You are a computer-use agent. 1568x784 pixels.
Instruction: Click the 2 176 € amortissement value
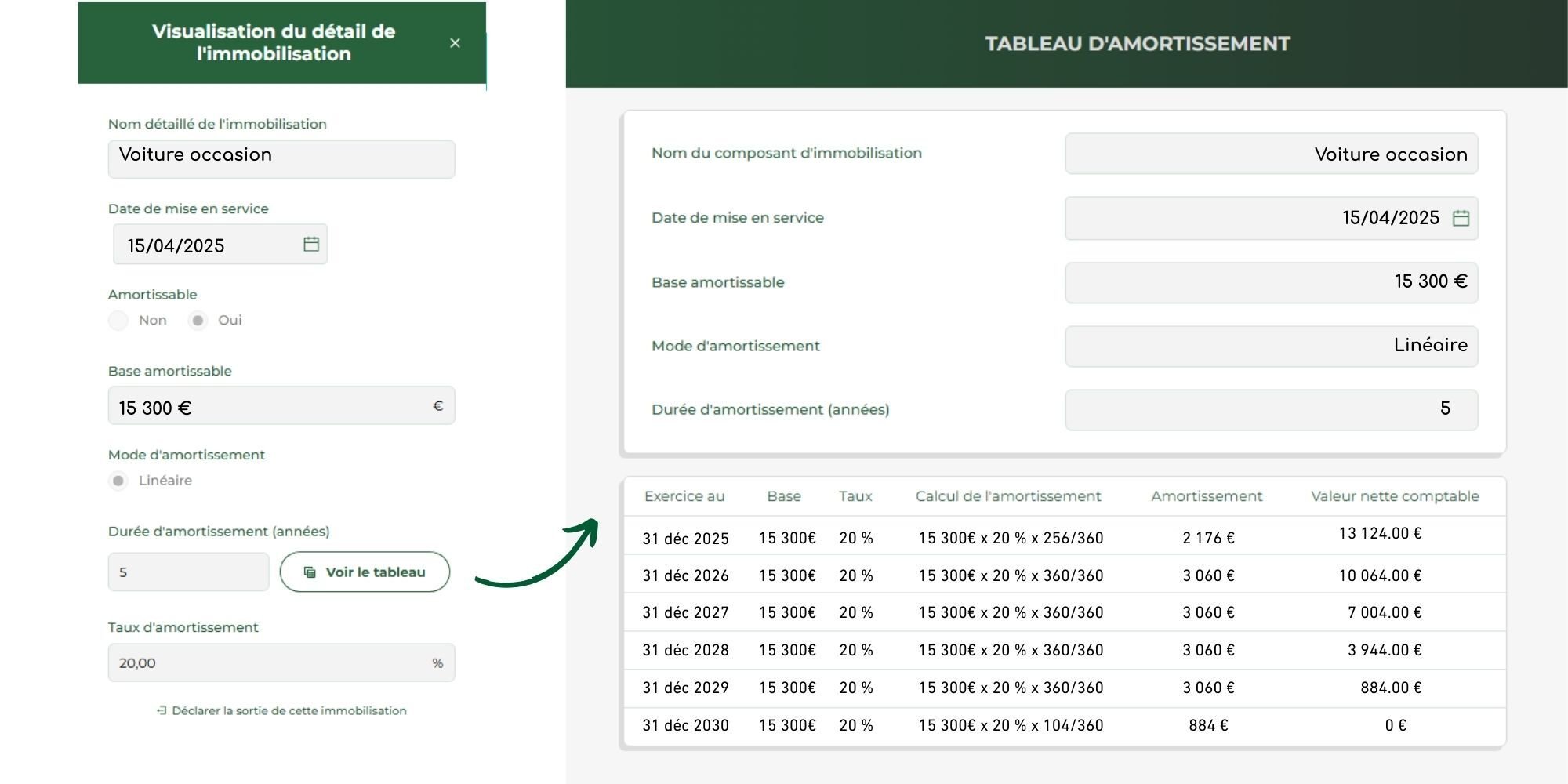(1208, 538)
